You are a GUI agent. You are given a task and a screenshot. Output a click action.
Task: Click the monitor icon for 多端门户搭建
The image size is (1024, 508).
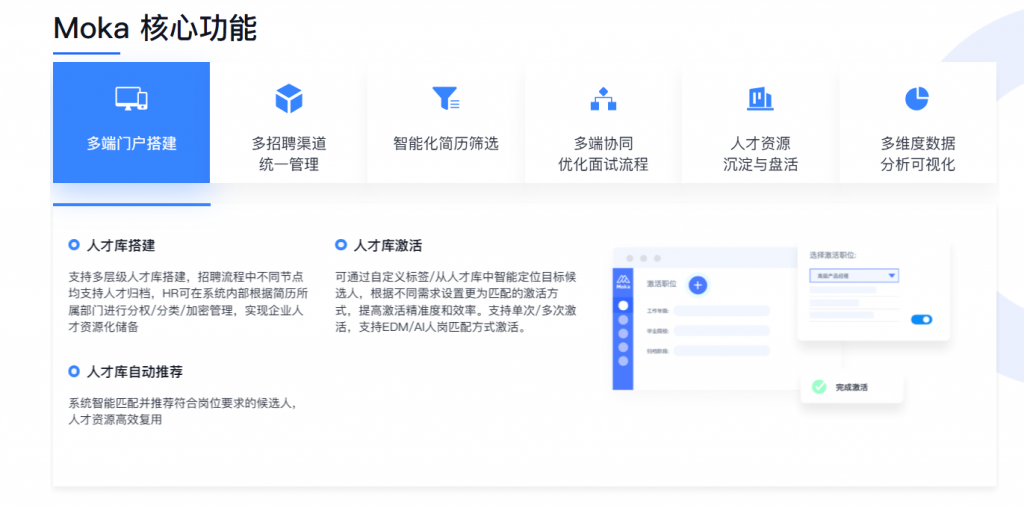point(131,98)
